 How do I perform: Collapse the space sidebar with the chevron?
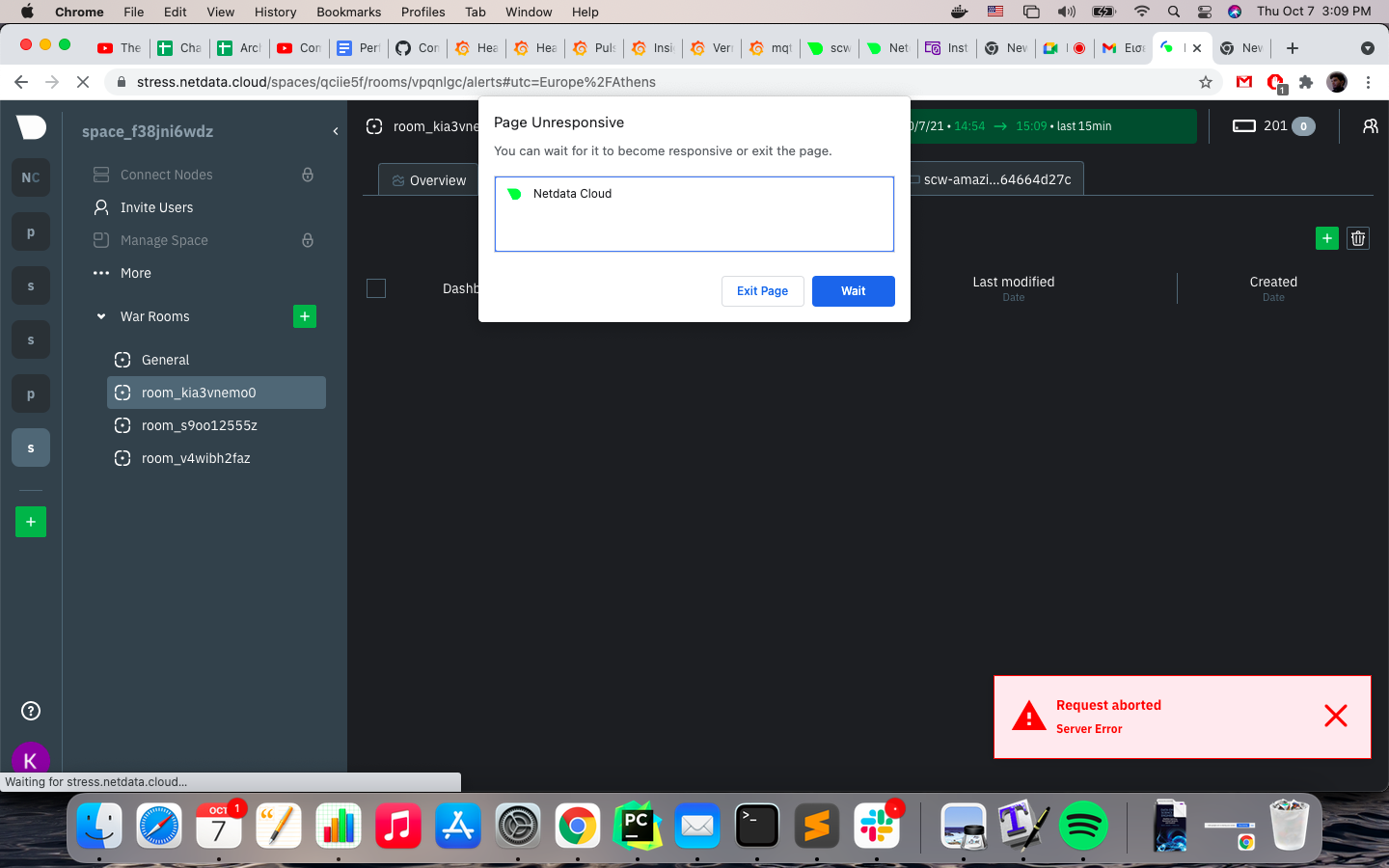pyautogui.click(x=336, y=131)
